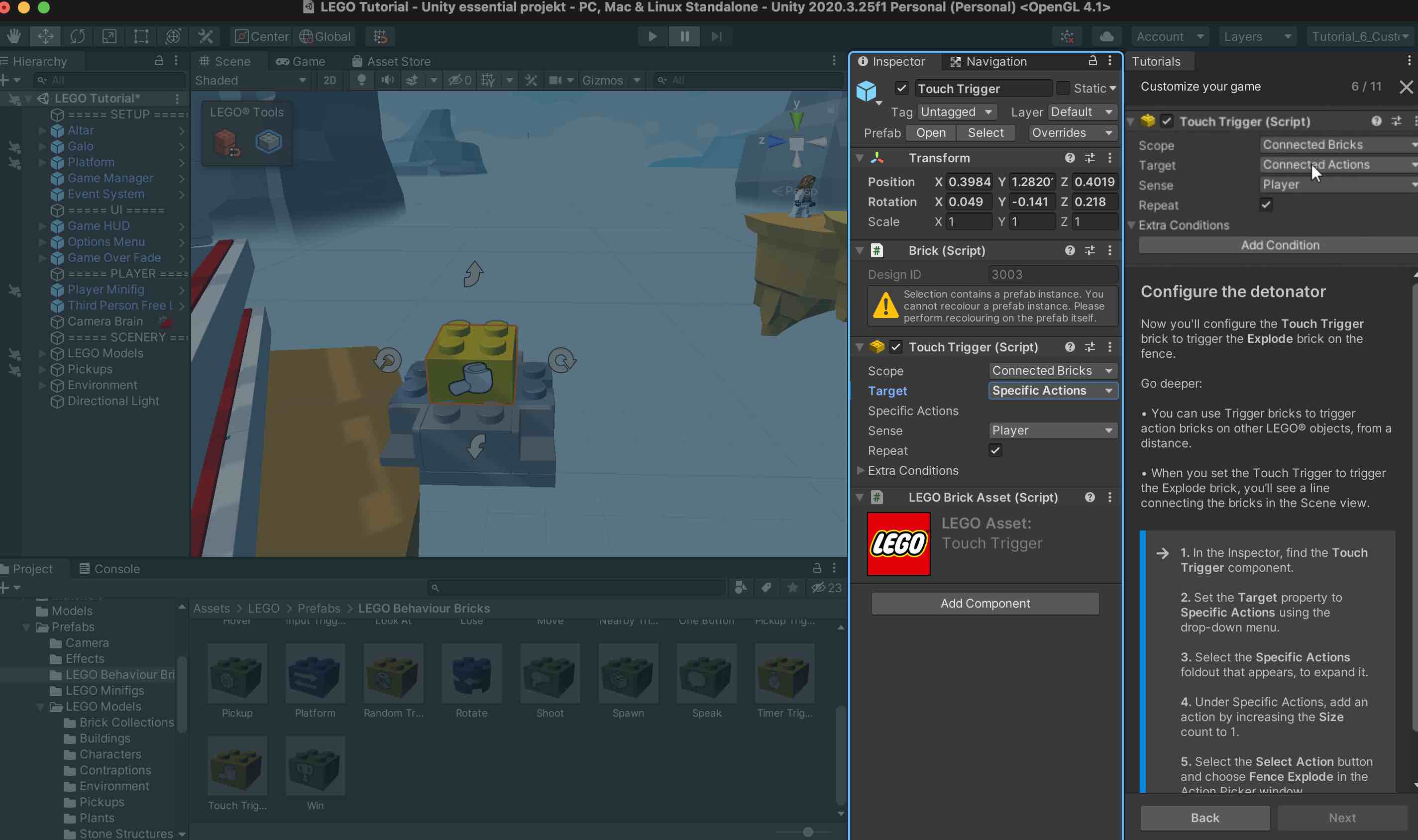Click Add Condition button in Tutorials
The width and height of the screenshot is (1418, 840).
pos(1280,245)
